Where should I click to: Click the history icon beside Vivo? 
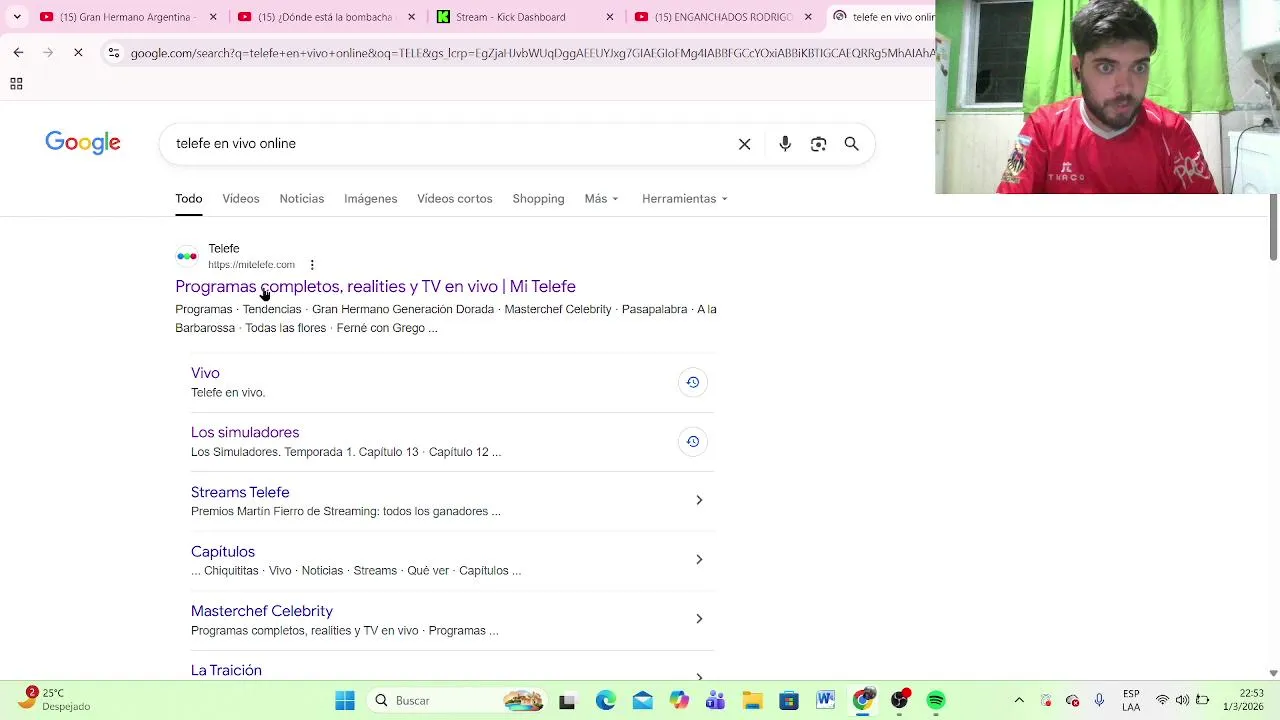coord(692,382)
